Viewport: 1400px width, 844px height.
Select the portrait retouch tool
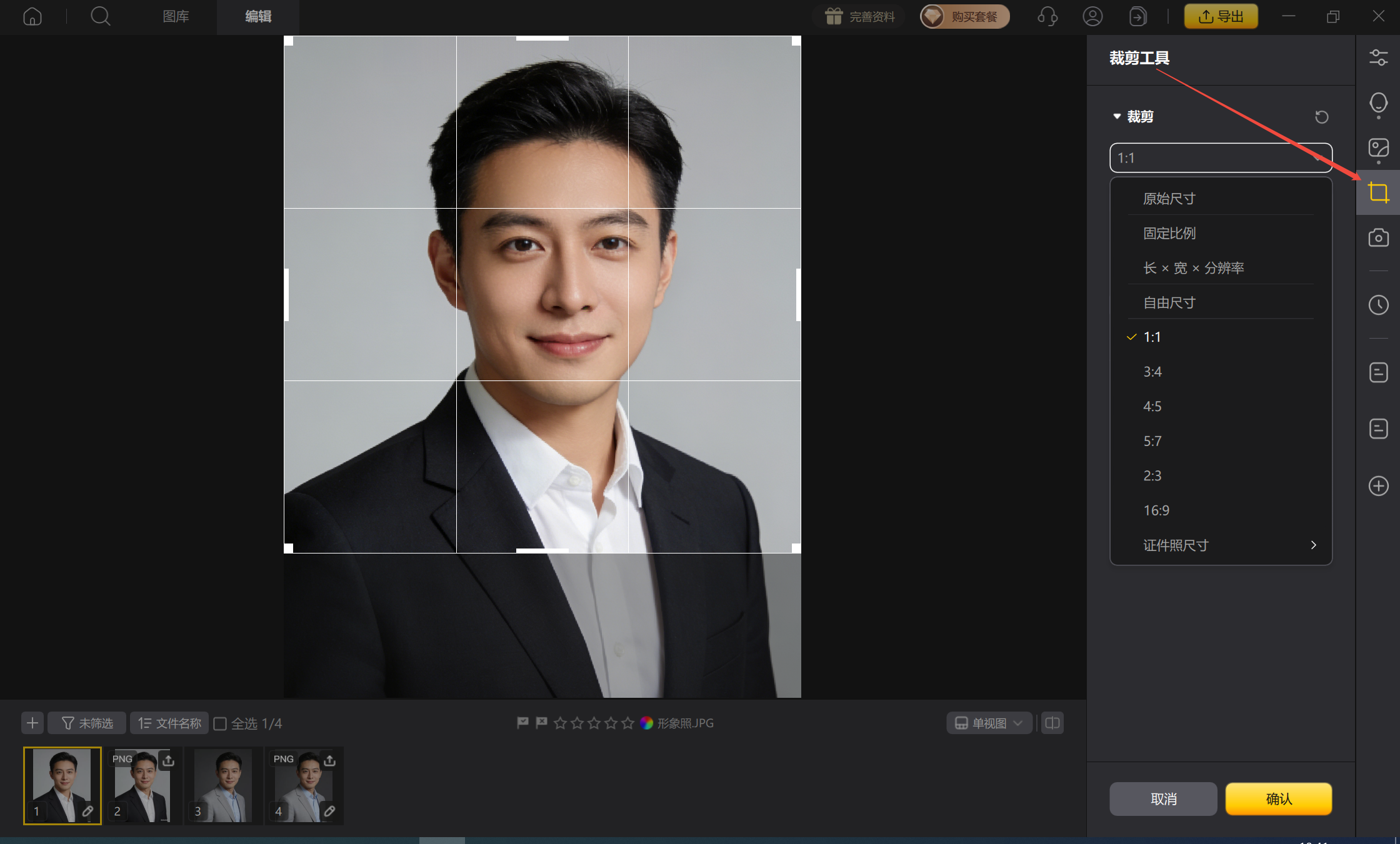1378,104
